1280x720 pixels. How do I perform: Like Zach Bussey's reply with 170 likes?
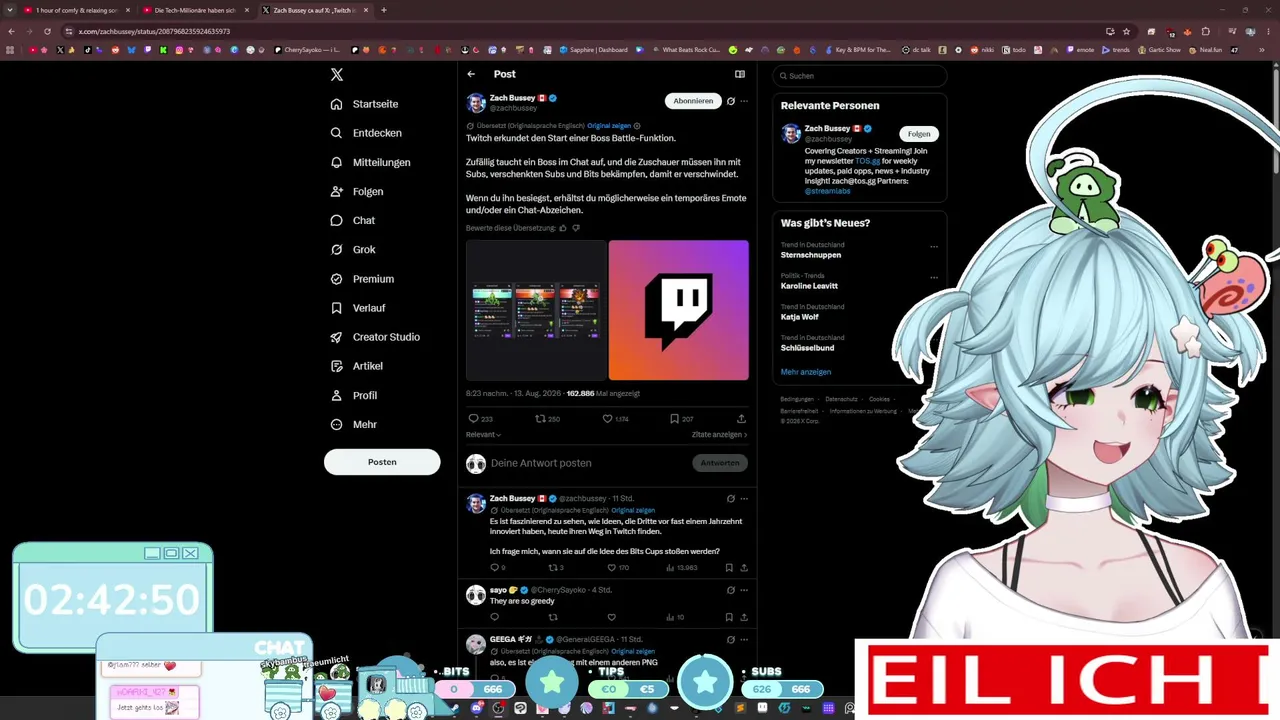[x=611, y=568]
